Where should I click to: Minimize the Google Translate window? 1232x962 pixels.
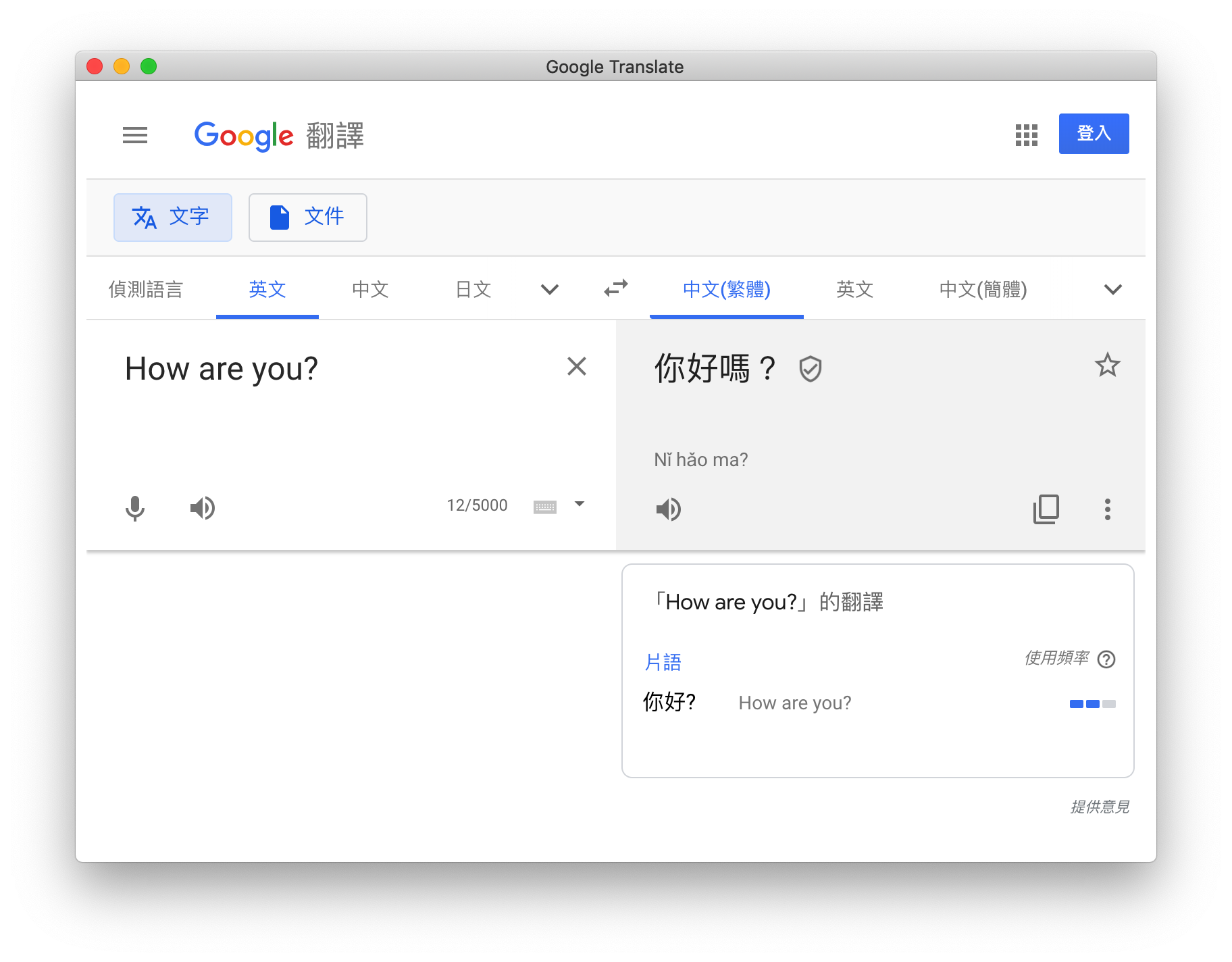[122, 66]
